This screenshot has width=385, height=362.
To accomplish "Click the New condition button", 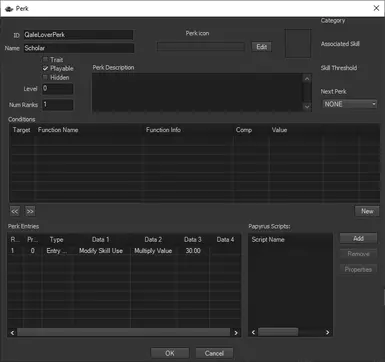I will coord(367,211).
